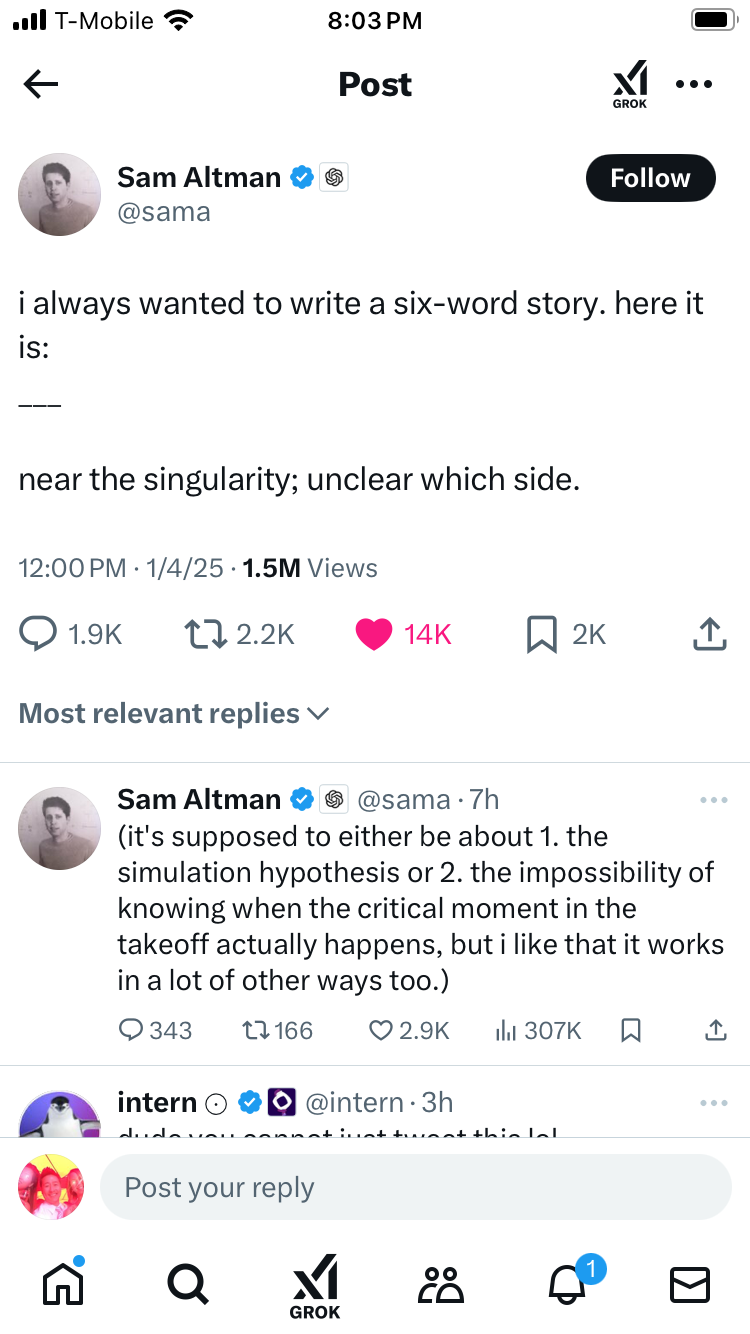Screen dimensions: 750x1334
Task: Repost Sam Altman's follow-up reply
Action: click(x=255, y=1030)
